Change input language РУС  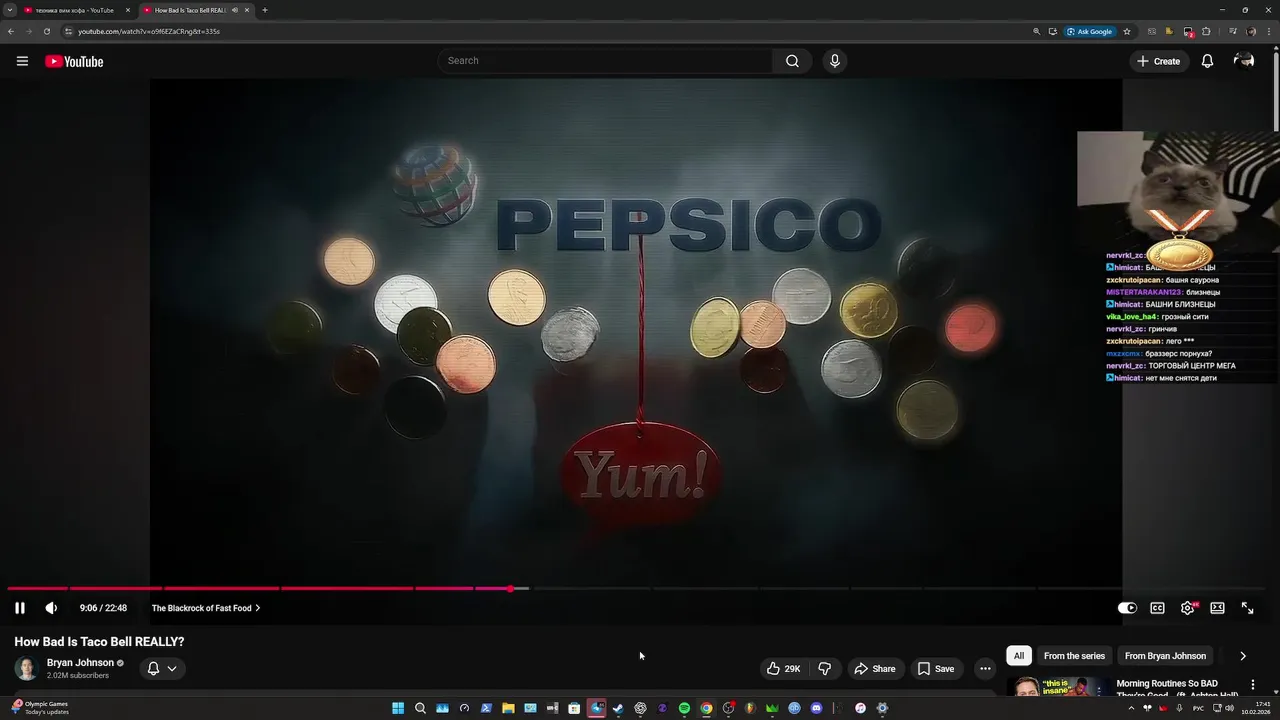tap(1198, 708)
